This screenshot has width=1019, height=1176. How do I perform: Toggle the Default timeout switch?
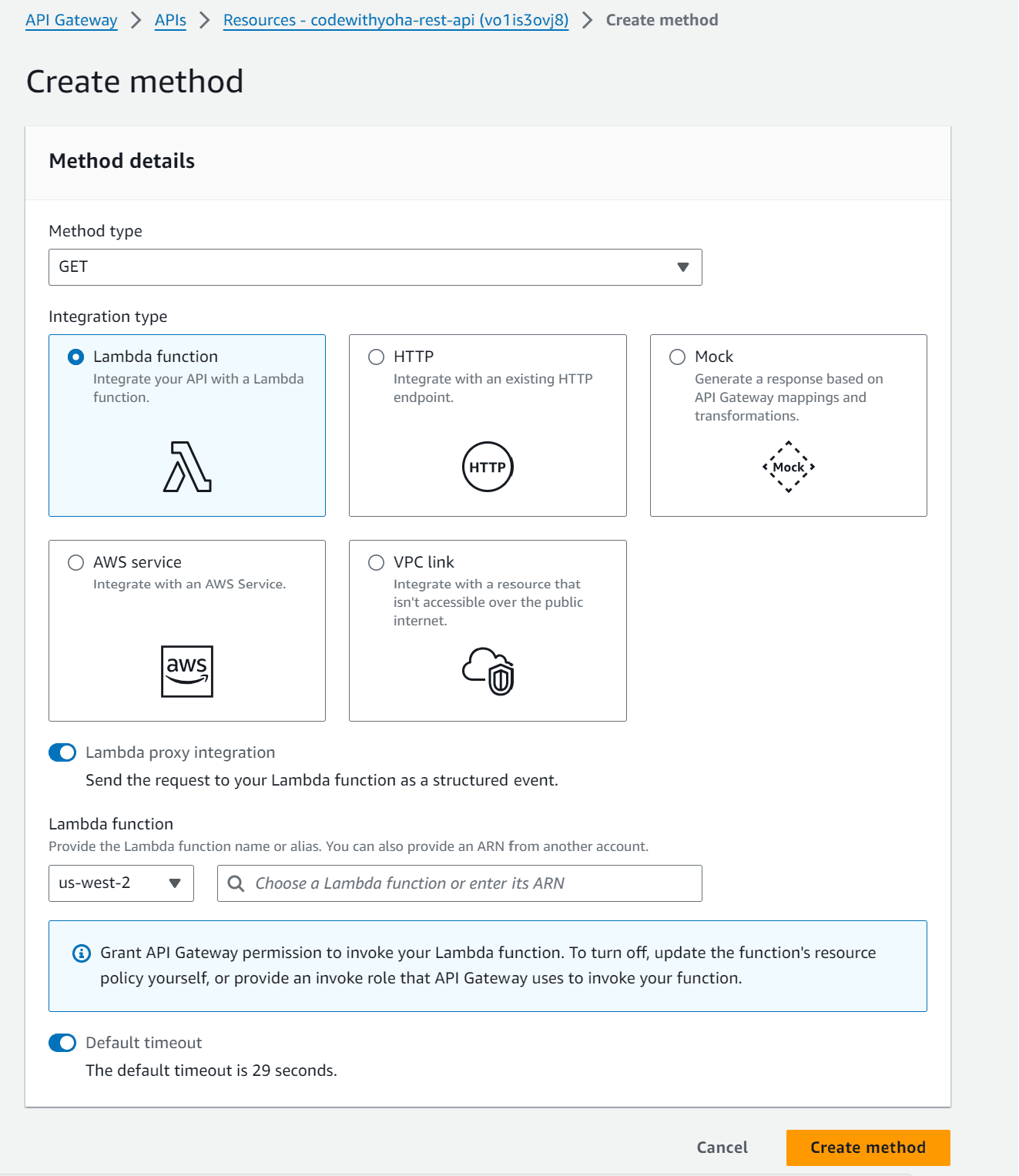[x=62, y=1043]
